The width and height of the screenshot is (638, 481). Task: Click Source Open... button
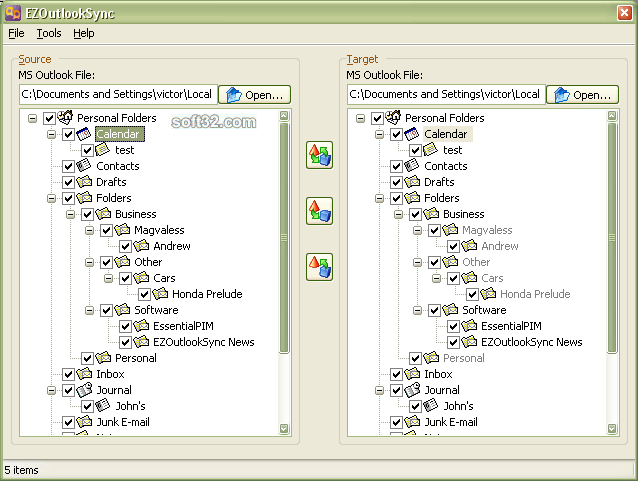point(255,95)
